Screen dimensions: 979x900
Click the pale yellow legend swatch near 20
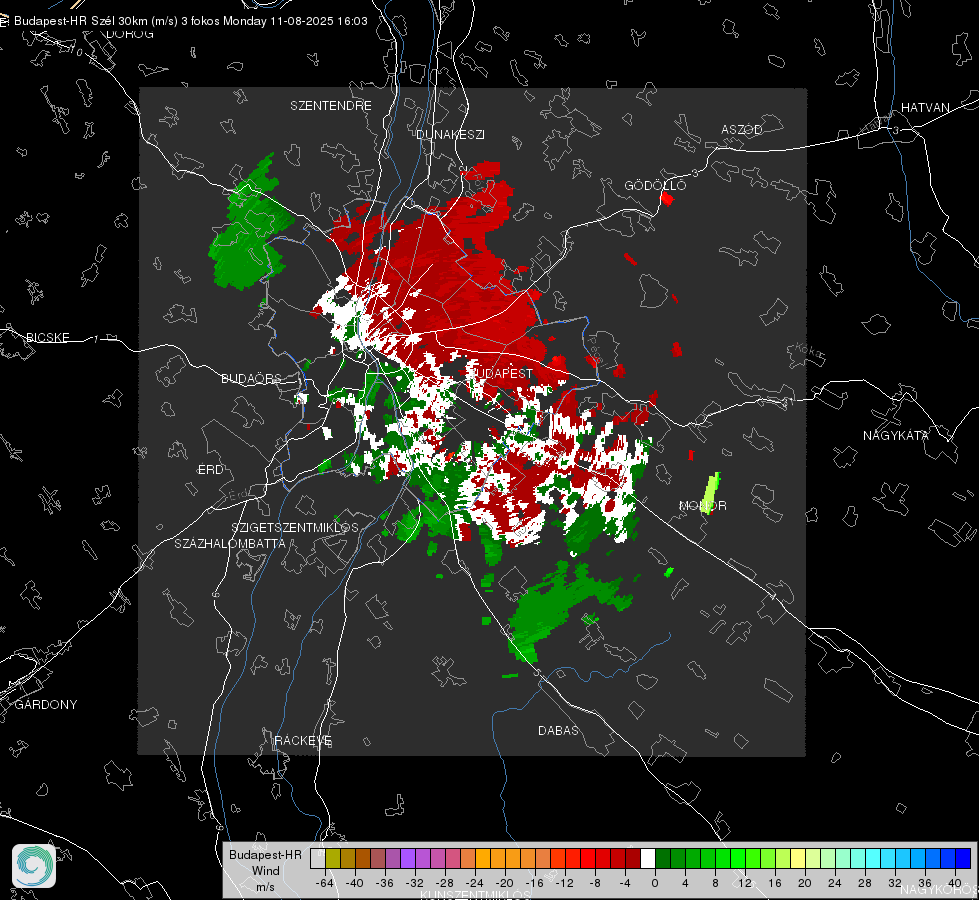(798, 858)
